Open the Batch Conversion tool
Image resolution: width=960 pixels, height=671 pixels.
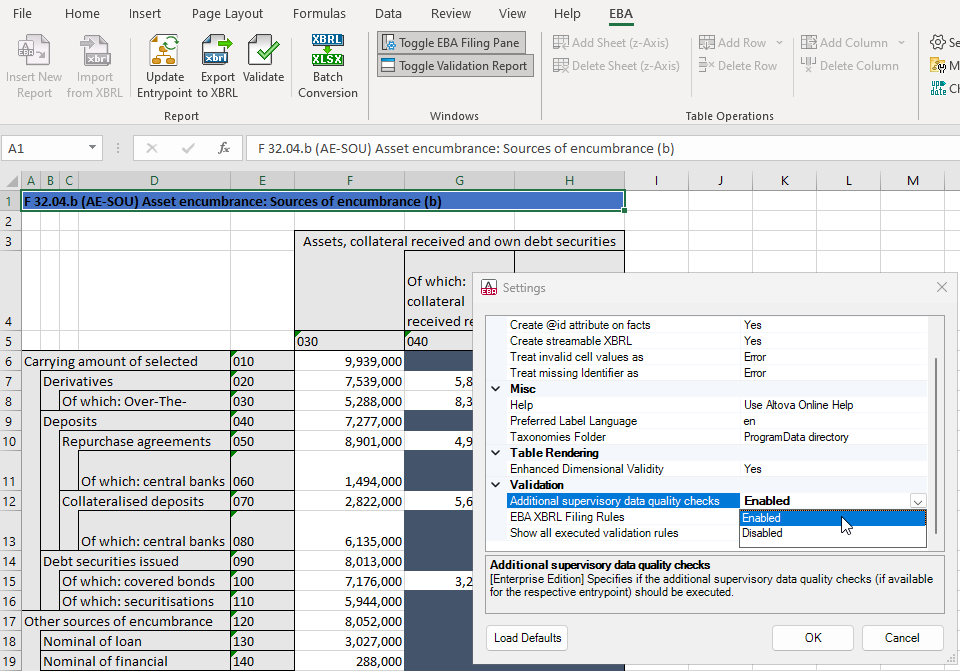[x=327, y=52]
